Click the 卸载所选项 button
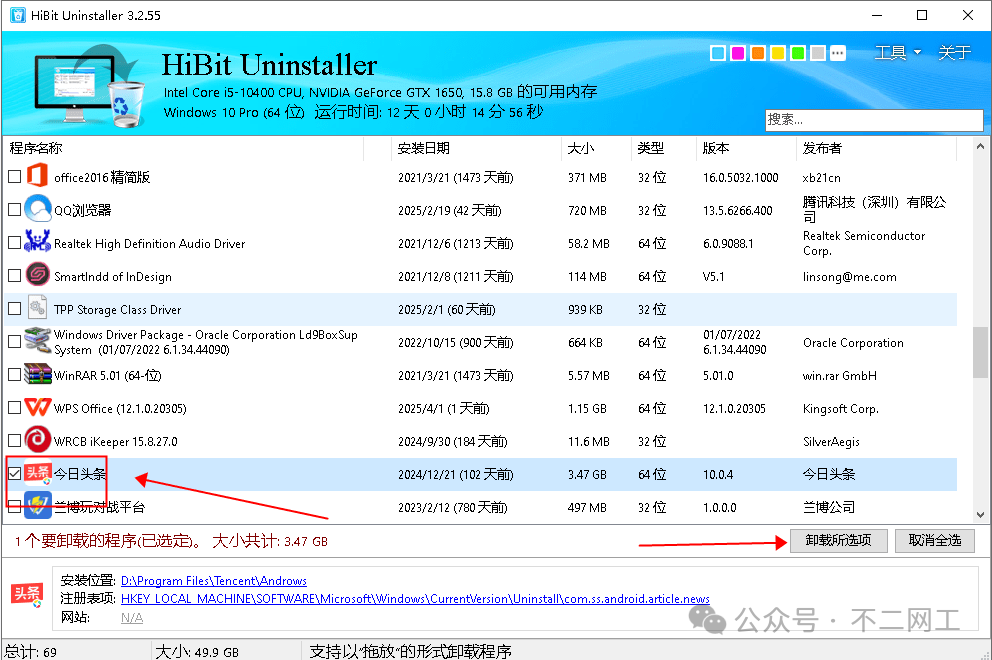Viewport: 992px width, 660px height. 838,540
